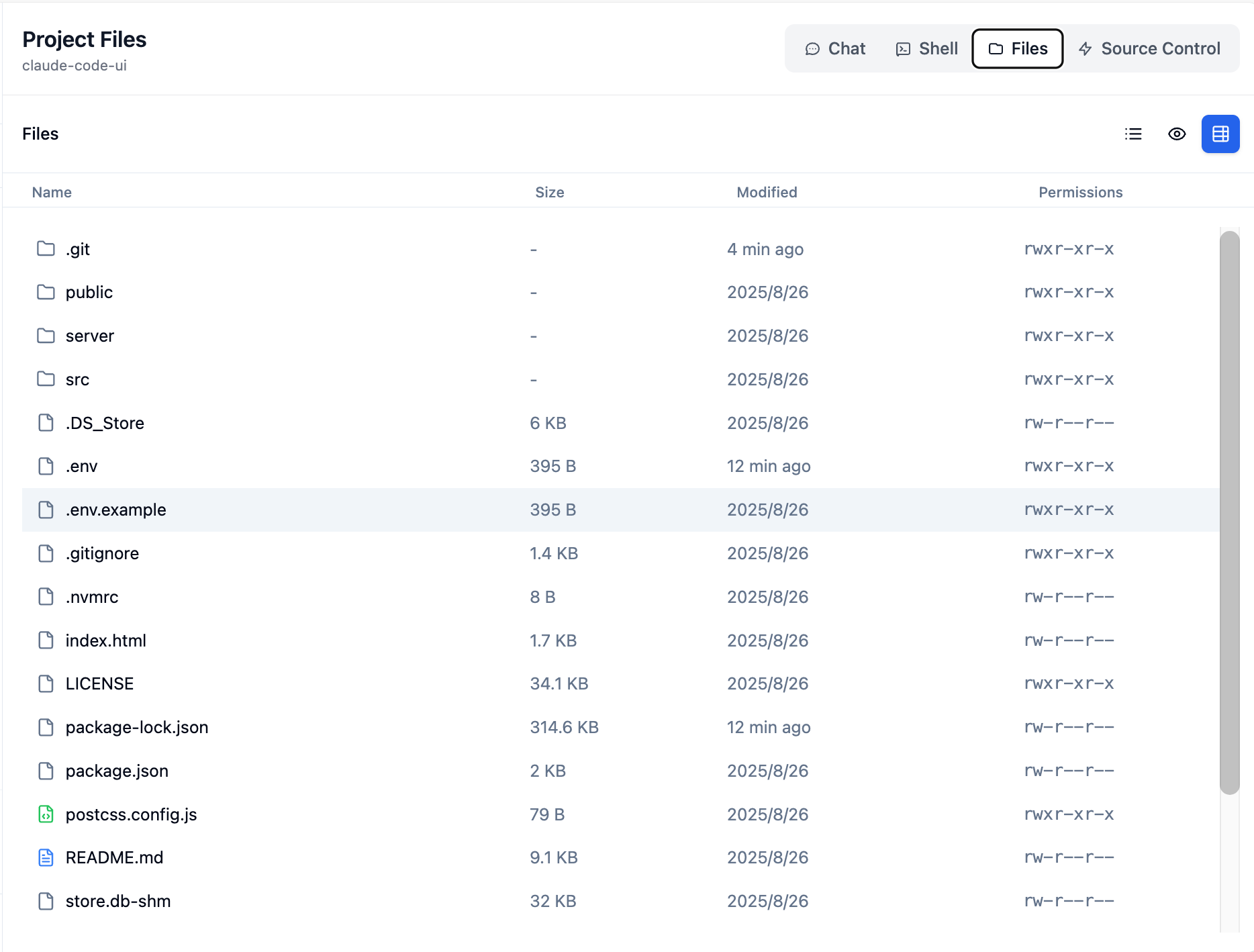Click the blue README.md document icon
The image size is (1254, 952).
[x=46, y=857]
